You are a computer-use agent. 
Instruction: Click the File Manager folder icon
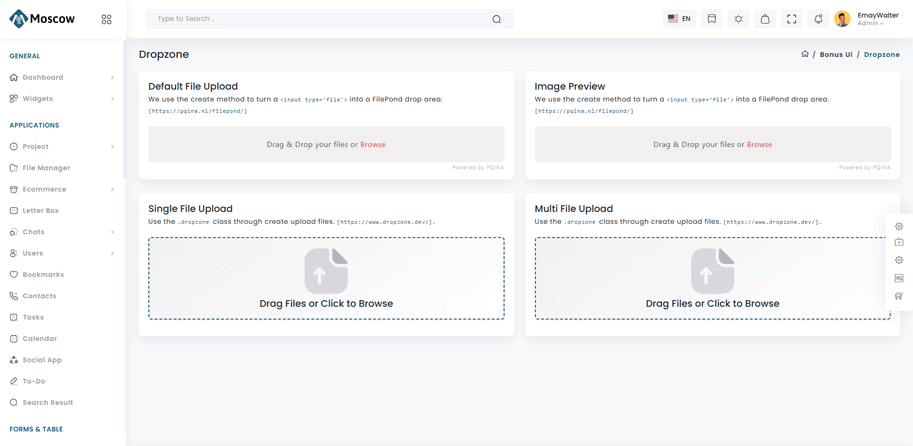pos(14,168)
